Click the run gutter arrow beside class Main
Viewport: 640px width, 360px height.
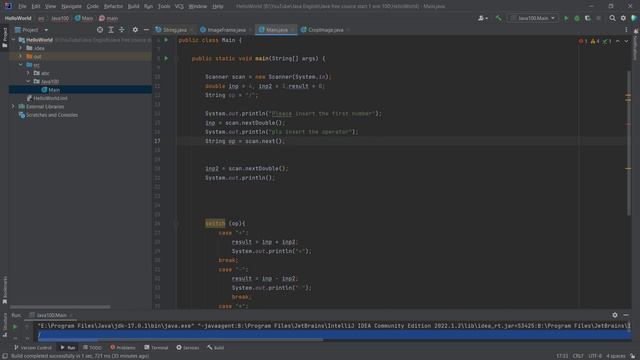coord(166,40)
